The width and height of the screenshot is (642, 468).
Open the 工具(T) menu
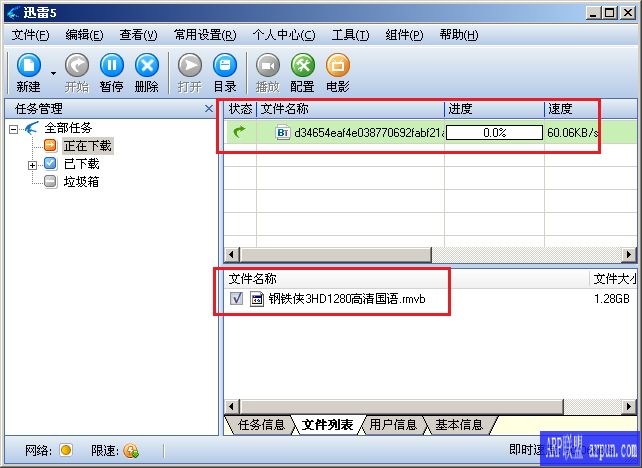(350, 35)
